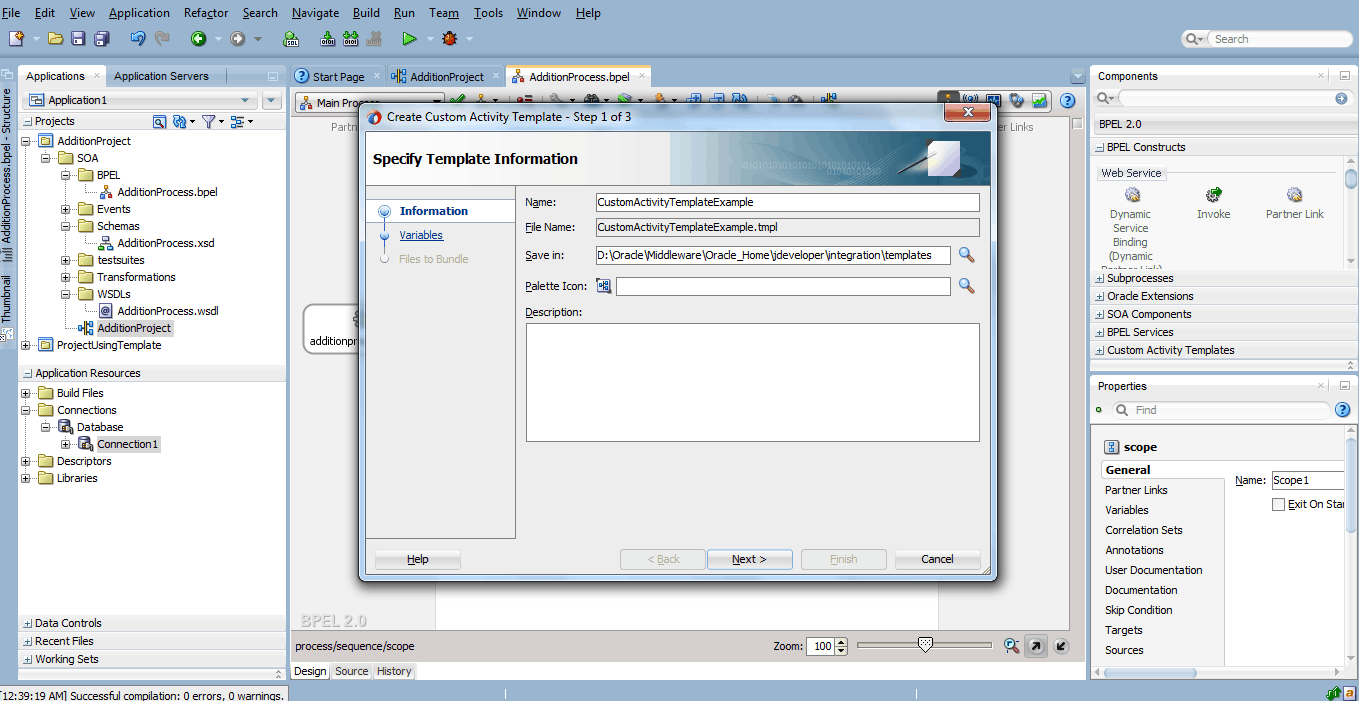Click the Variables step link
This screenshot has height=701, width=1359.
pos(421,235)
